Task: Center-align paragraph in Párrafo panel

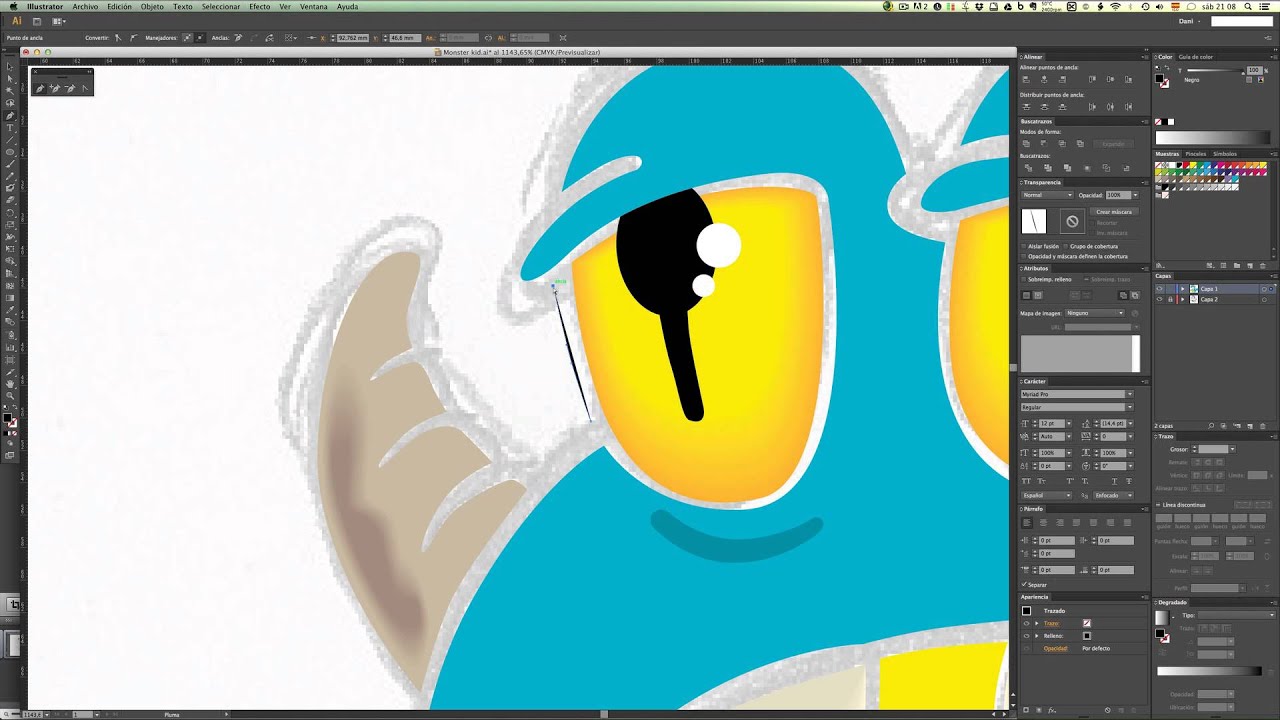Action: point(1043,522)
